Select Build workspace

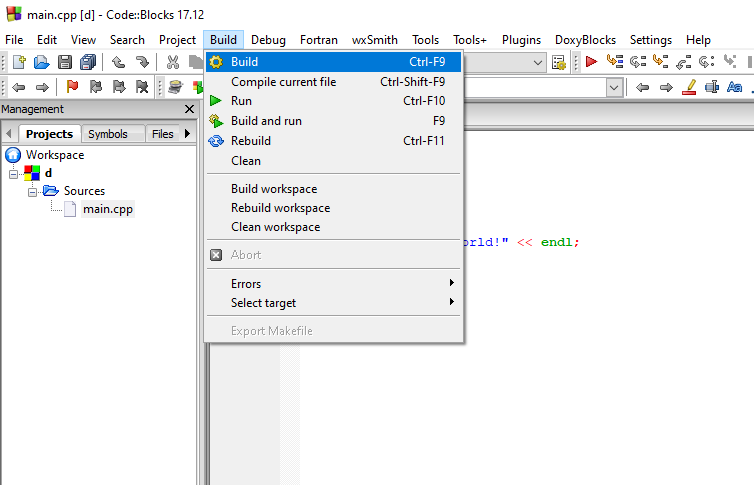333,189
